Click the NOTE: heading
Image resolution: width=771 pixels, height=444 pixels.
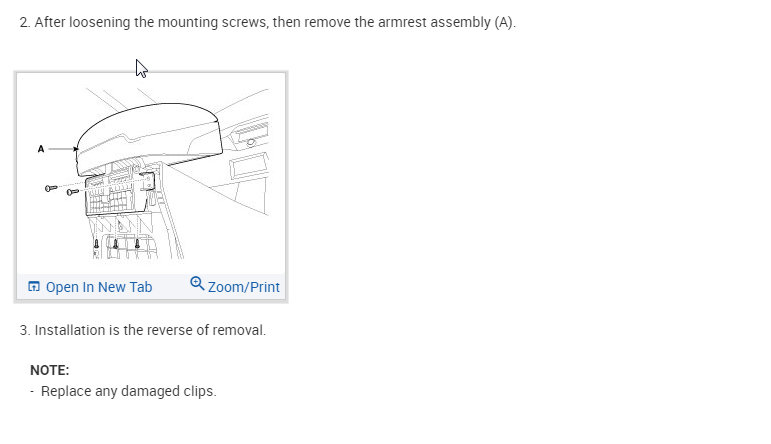click(49, 370)
